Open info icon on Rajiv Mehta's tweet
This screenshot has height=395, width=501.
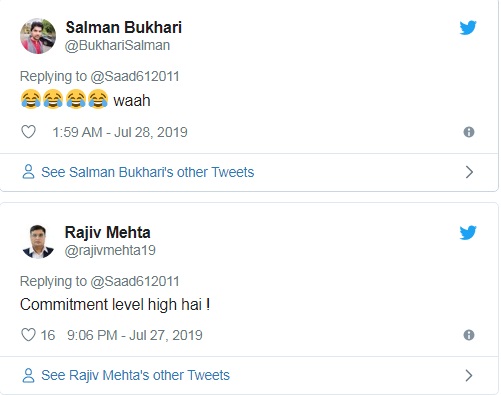pyautogui.click(x=469, y=335)
